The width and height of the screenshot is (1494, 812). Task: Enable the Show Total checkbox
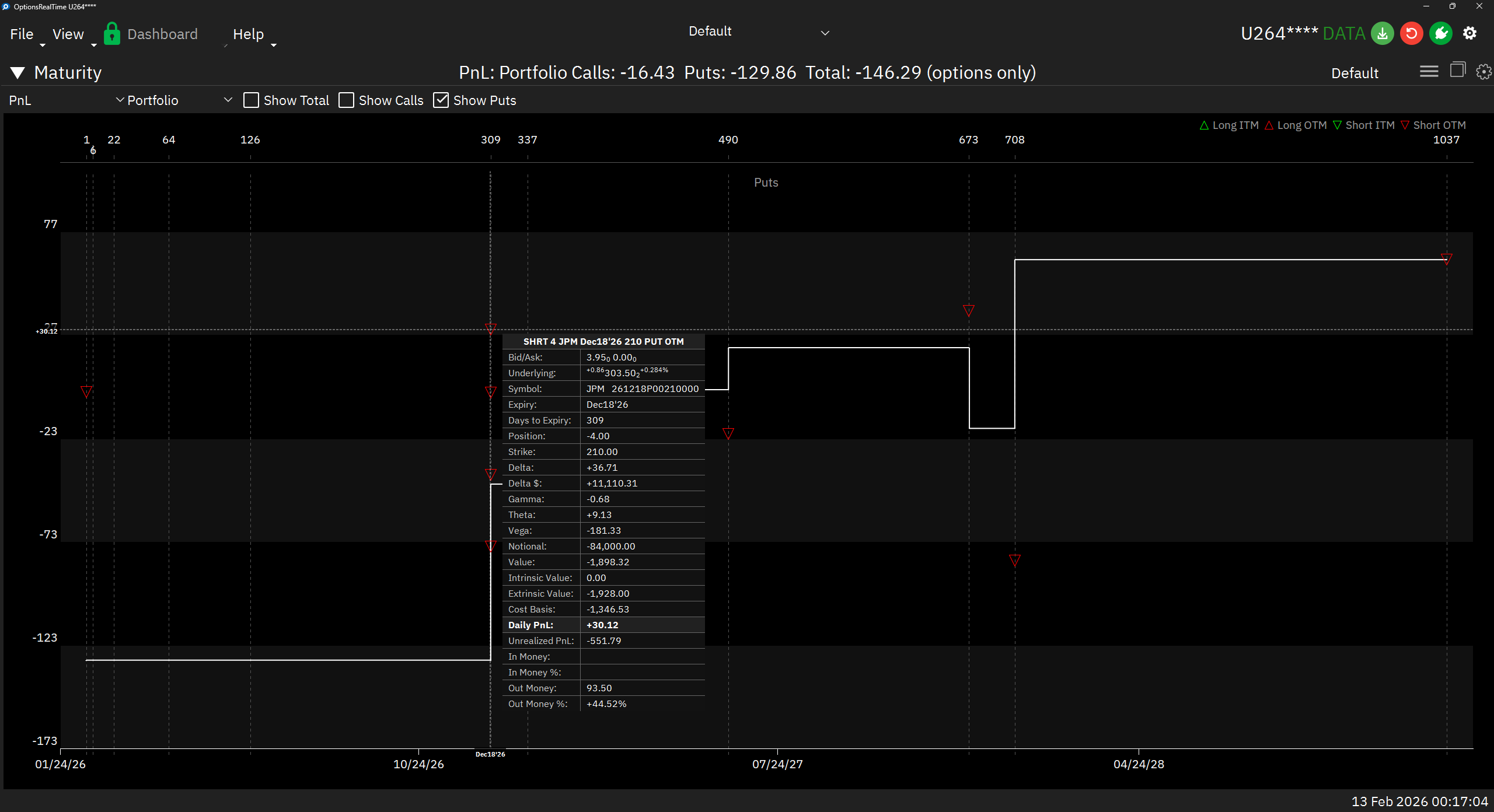[251, 100]
